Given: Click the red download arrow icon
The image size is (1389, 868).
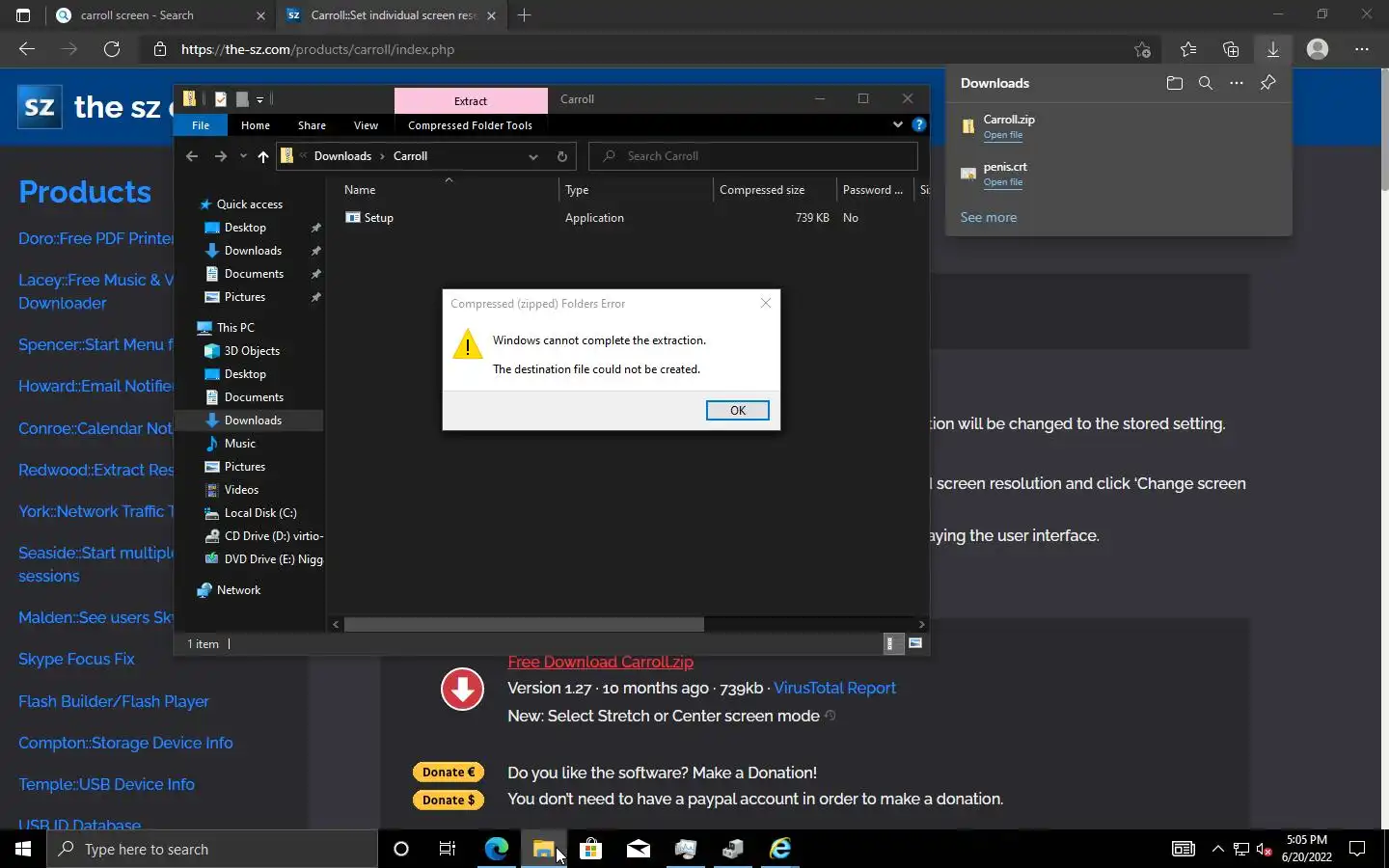Looking at the screenshot, I should [462, 690].
